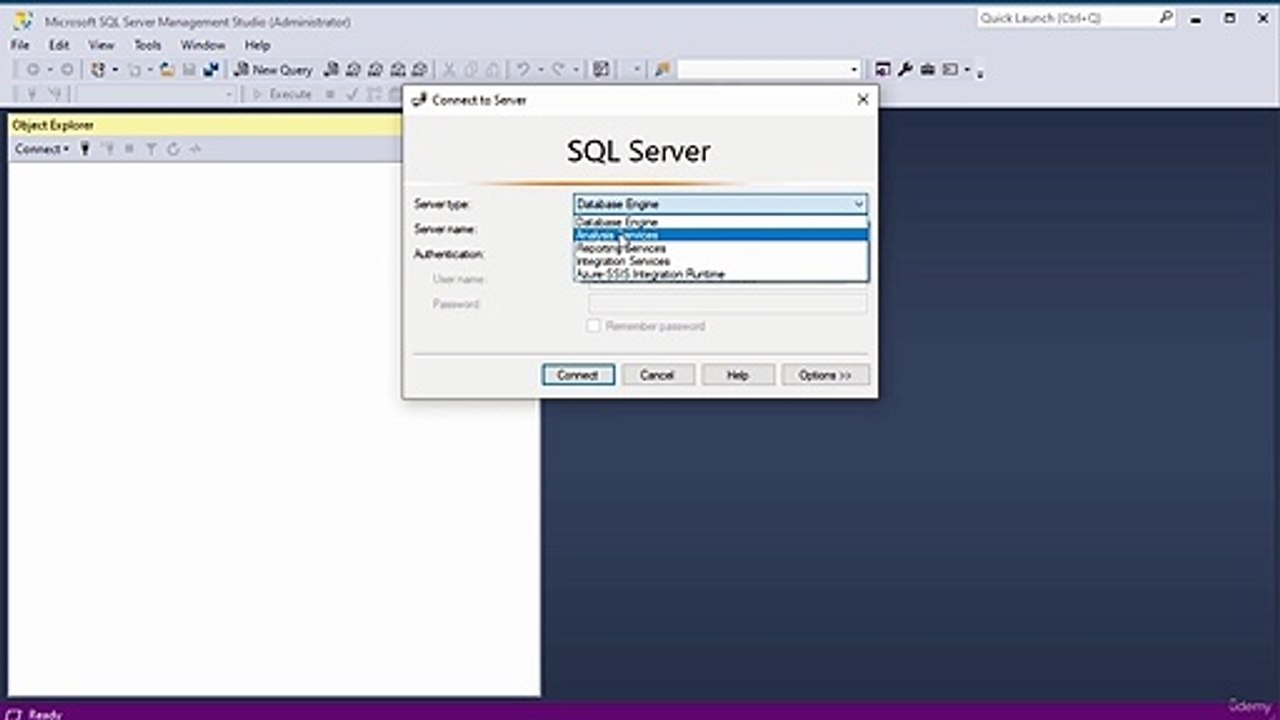Click the Undo arrow icon

pyautogui.click(x=522, y=70)
